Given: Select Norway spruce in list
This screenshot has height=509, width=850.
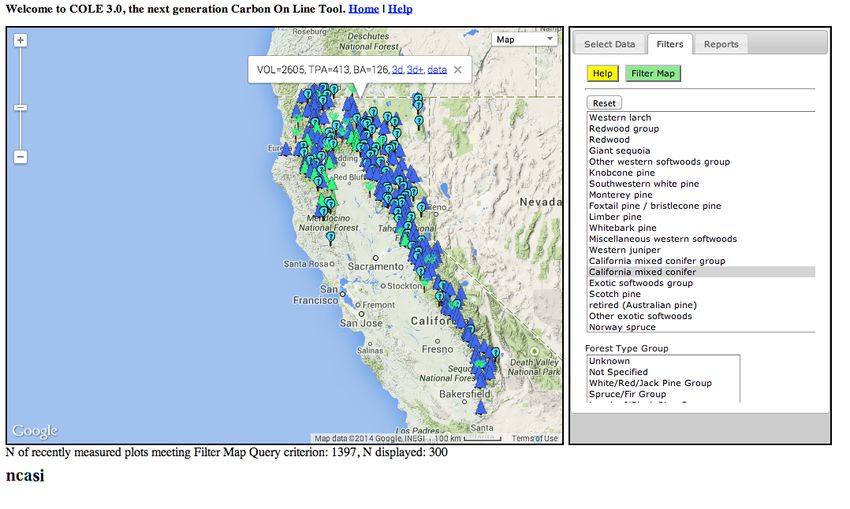Looking at the screenshot, I should pos(701,327).
